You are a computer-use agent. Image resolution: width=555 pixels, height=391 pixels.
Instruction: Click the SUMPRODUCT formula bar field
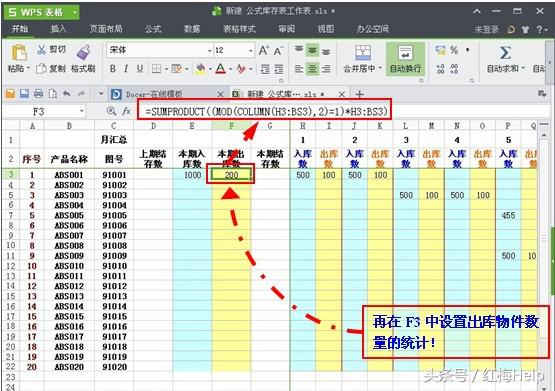click(x=265, y=112)
